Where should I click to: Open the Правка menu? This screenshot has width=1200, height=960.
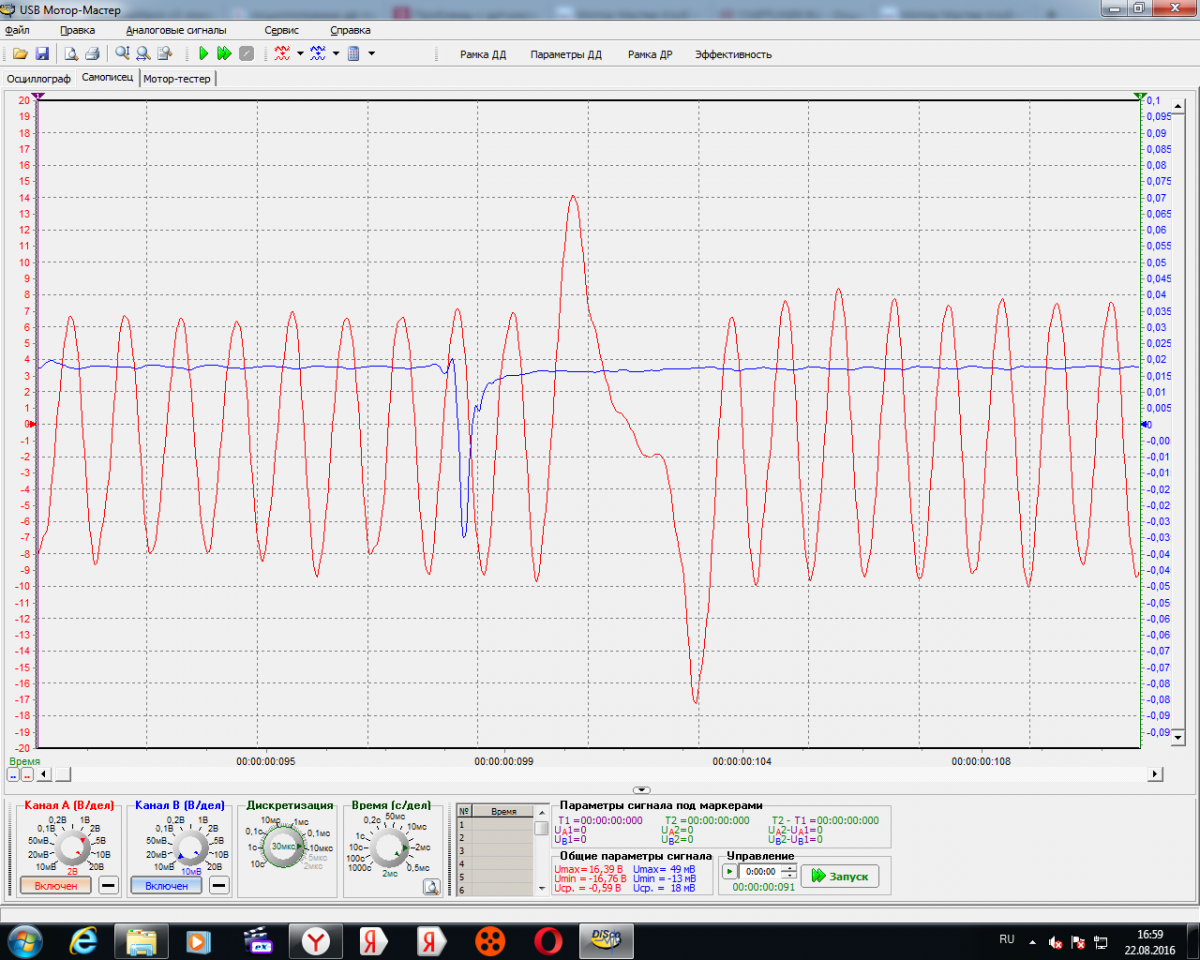coord(77,30)
